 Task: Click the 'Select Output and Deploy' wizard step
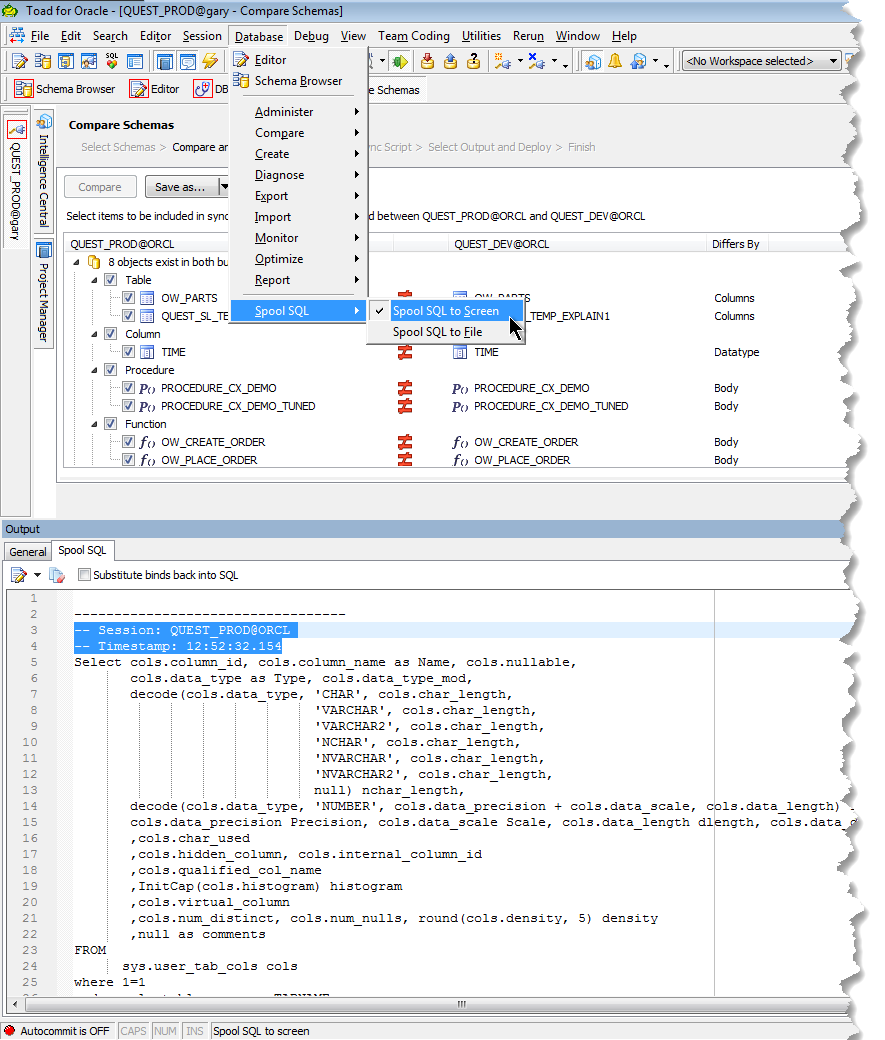coord(490,147)
